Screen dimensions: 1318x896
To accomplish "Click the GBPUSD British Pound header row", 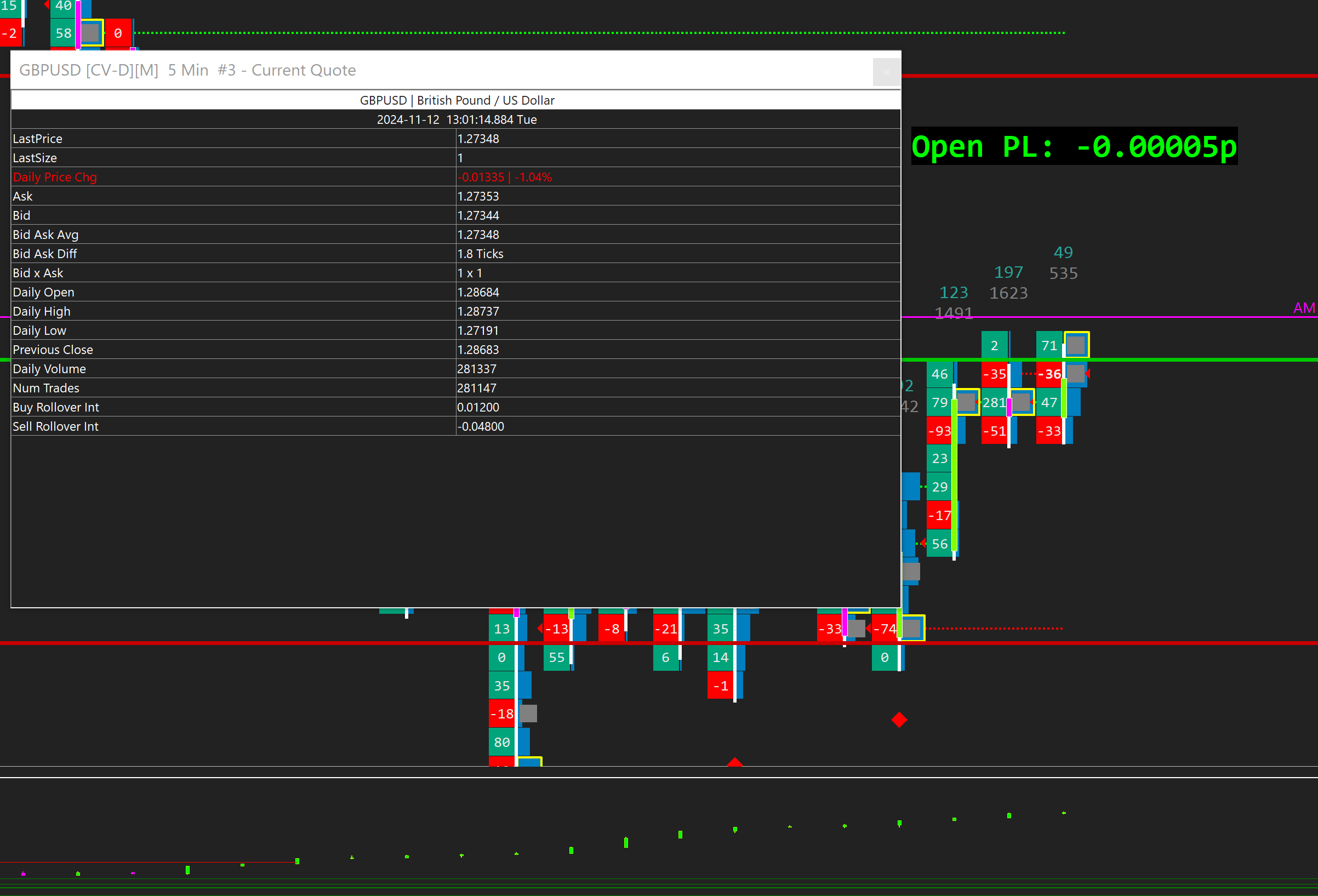I will click(456, 100).
